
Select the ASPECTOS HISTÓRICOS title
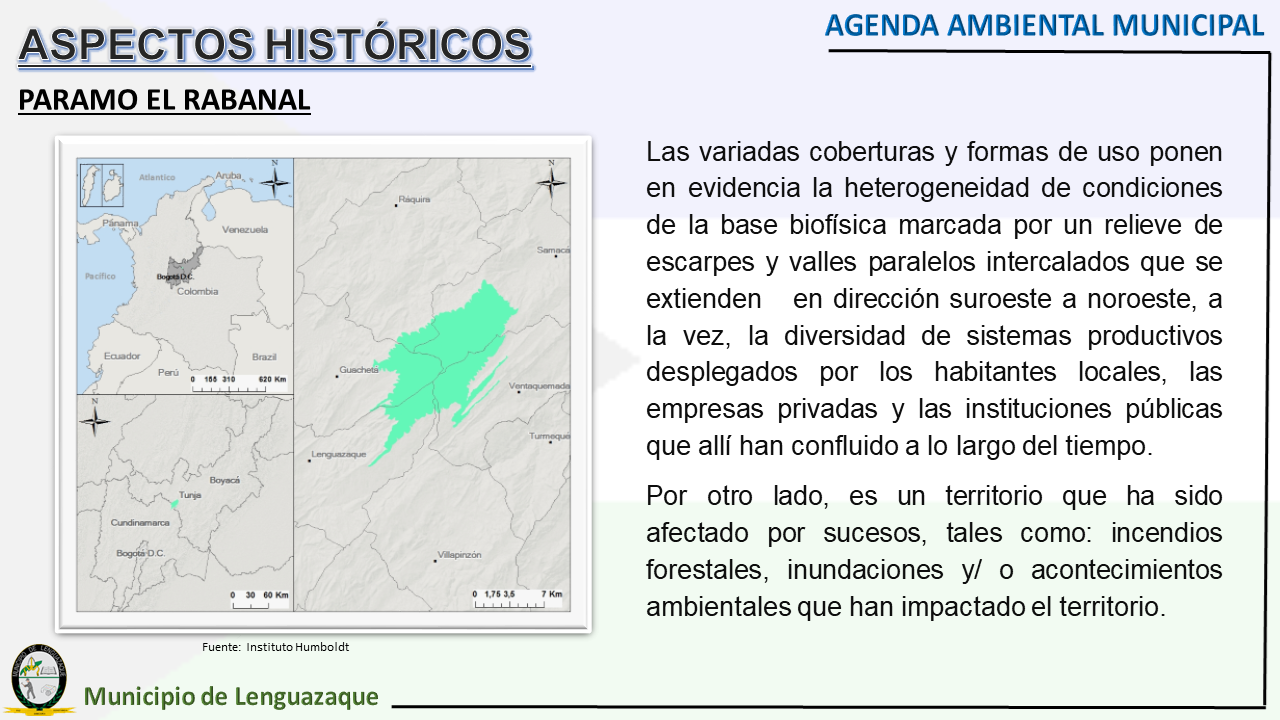[x=275, y=46]
